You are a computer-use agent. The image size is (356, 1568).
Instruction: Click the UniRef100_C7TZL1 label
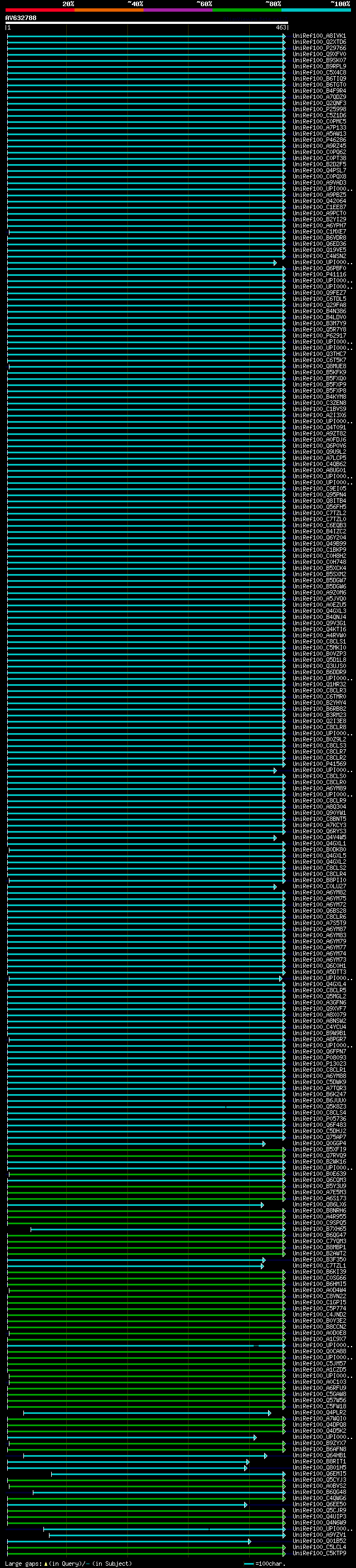(319, 1265)
